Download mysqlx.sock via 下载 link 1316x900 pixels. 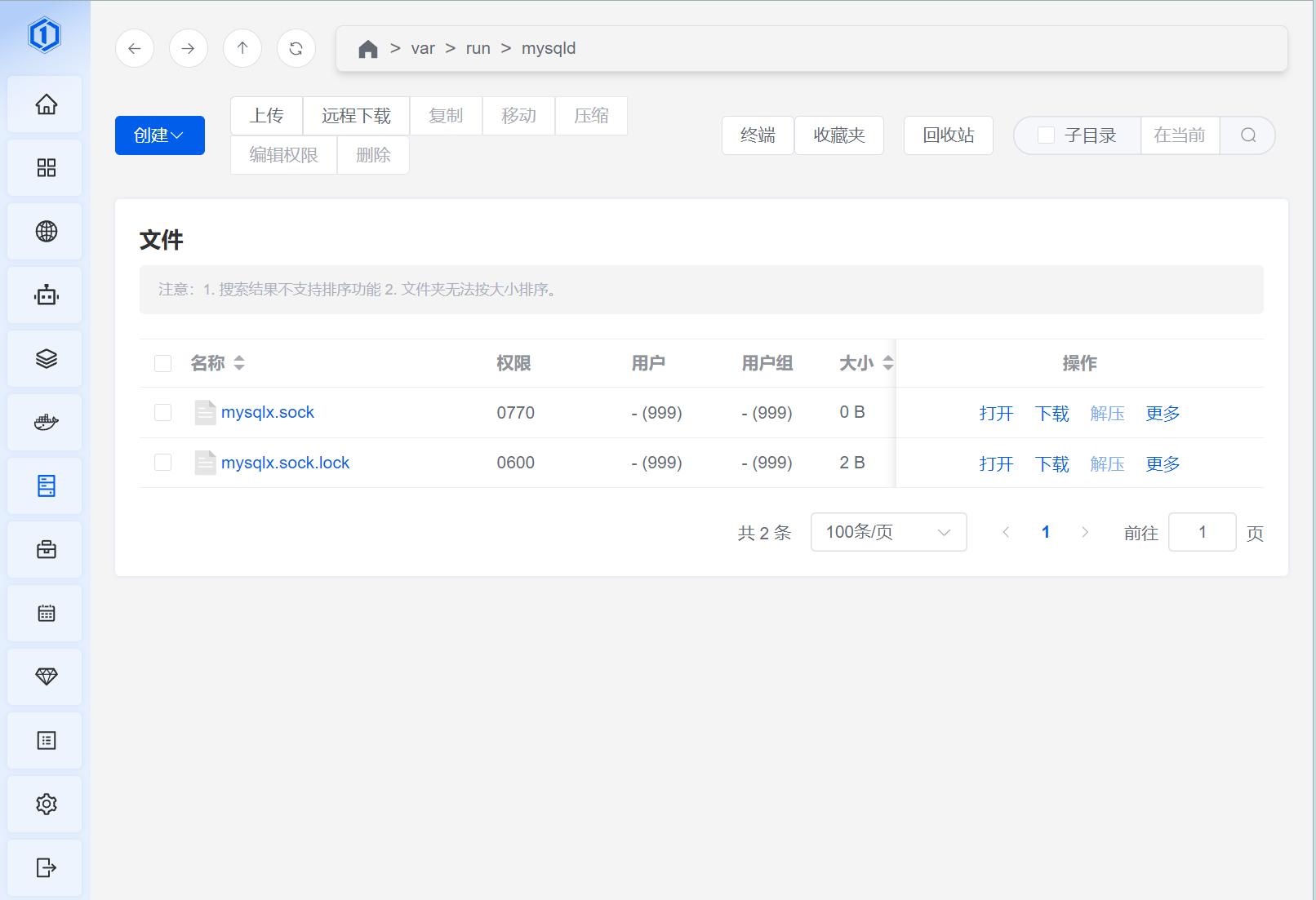(x=1051, y=413)
